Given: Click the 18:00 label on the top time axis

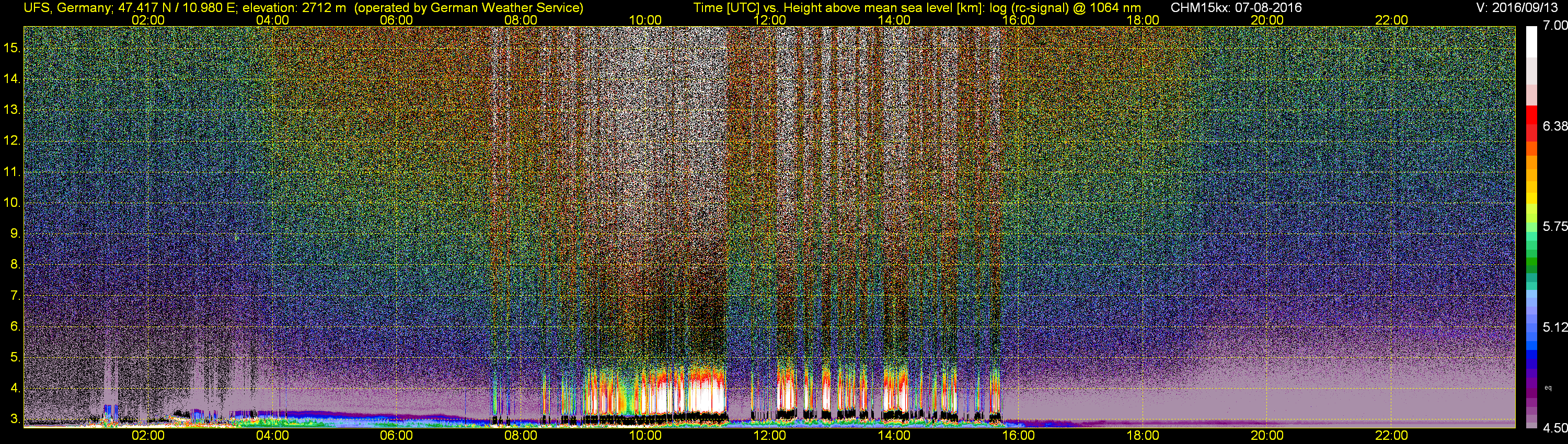Looking at the screenshot, I should [1143, 20].
